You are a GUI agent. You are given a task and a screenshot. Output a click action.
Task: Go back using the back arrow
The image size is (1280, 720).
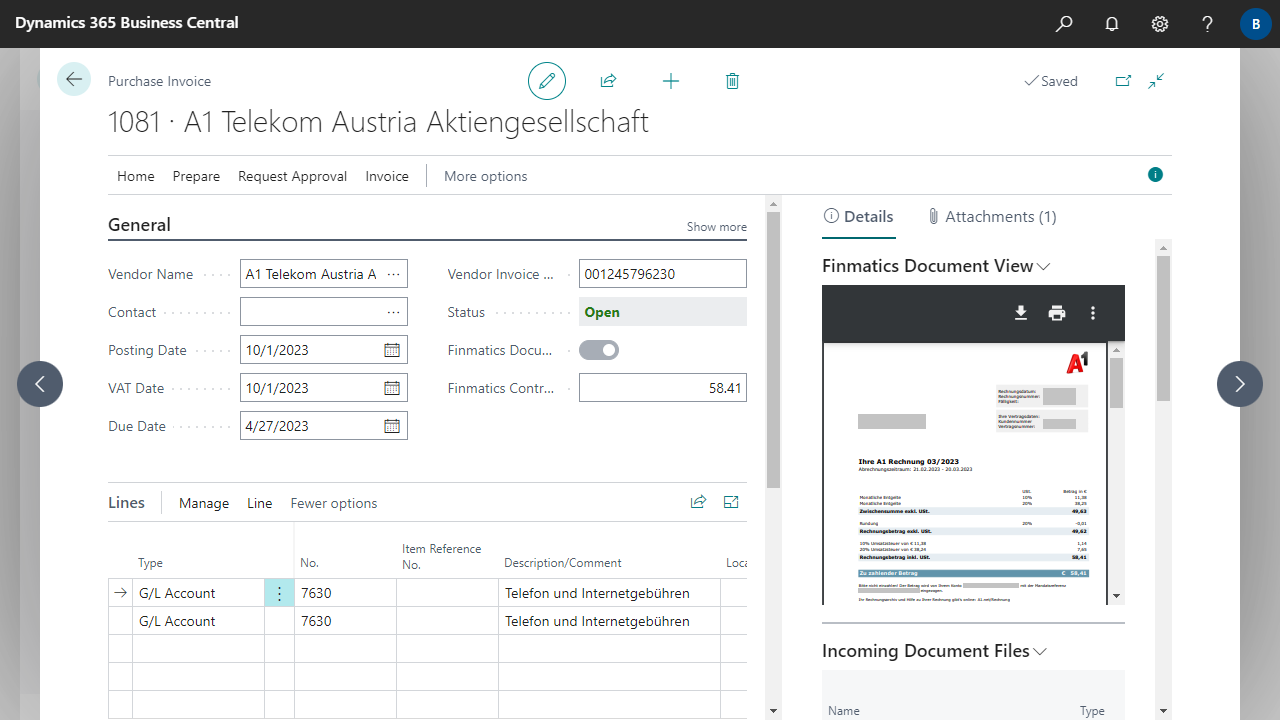pyautogui.click(x=74, y=79)
